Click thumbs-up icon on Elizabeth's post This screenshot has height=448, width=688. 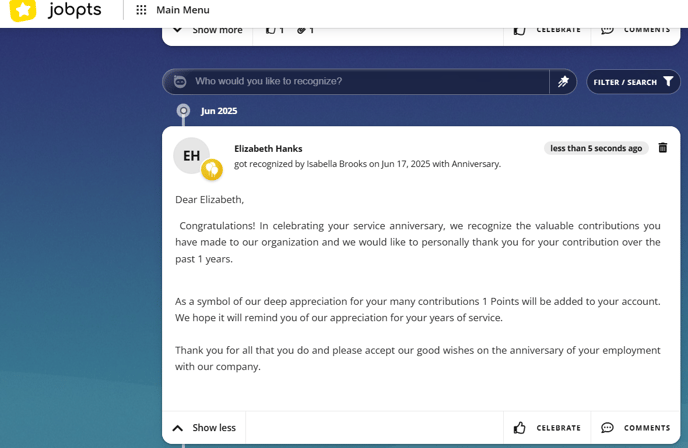click(520, 428)
